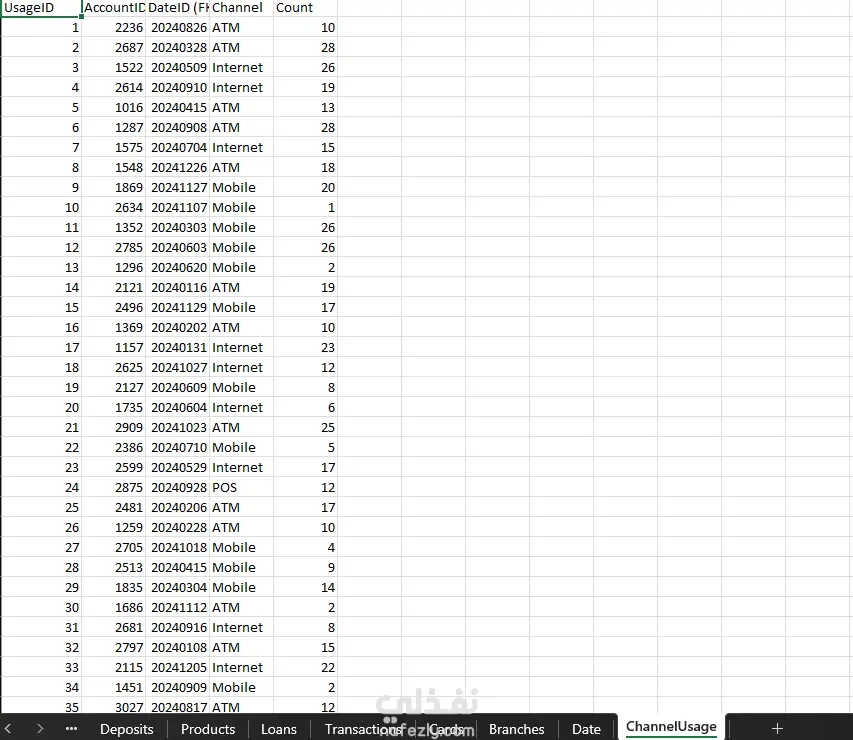Click Mobile channel cell for UsageID 19
This screenshot has width=853, height=740.
[x=242, y=387]
